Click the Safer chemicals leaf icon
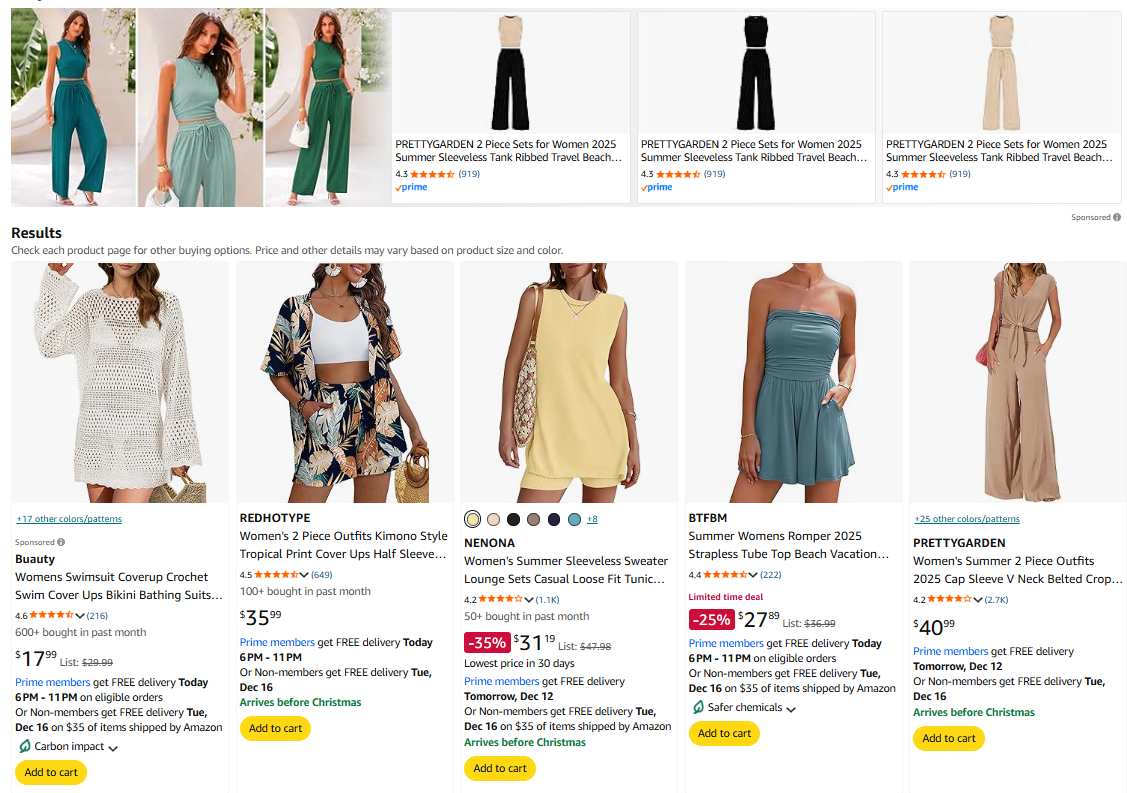Screen dimensions: 1127x793 click(699, 707)
